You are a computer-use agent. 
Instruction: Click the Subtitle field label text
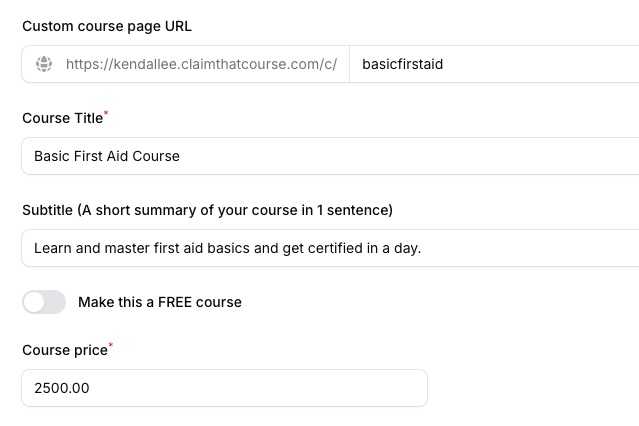[x=207, y=210]
